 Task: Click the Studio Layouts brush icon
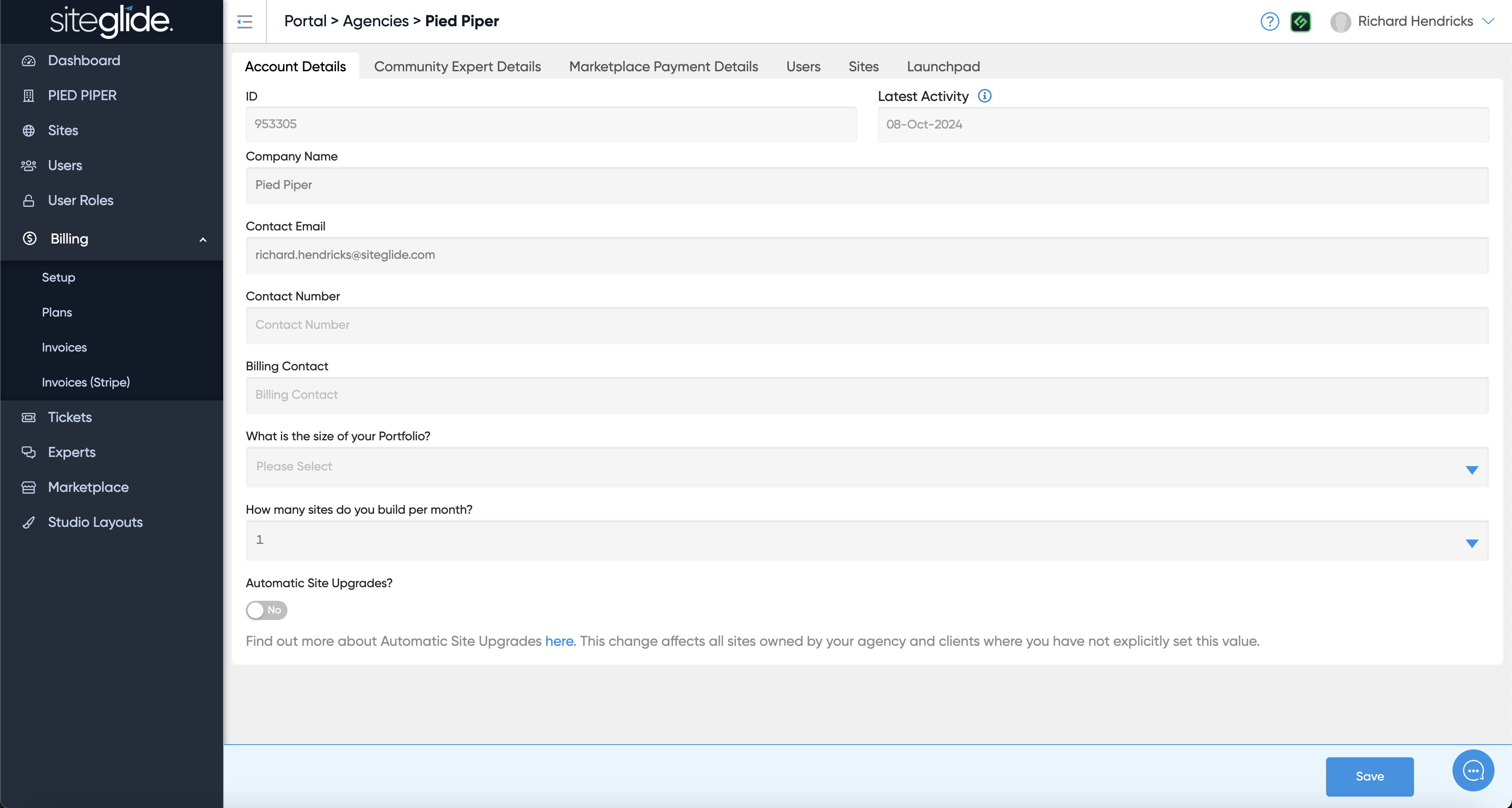point(28,522)
